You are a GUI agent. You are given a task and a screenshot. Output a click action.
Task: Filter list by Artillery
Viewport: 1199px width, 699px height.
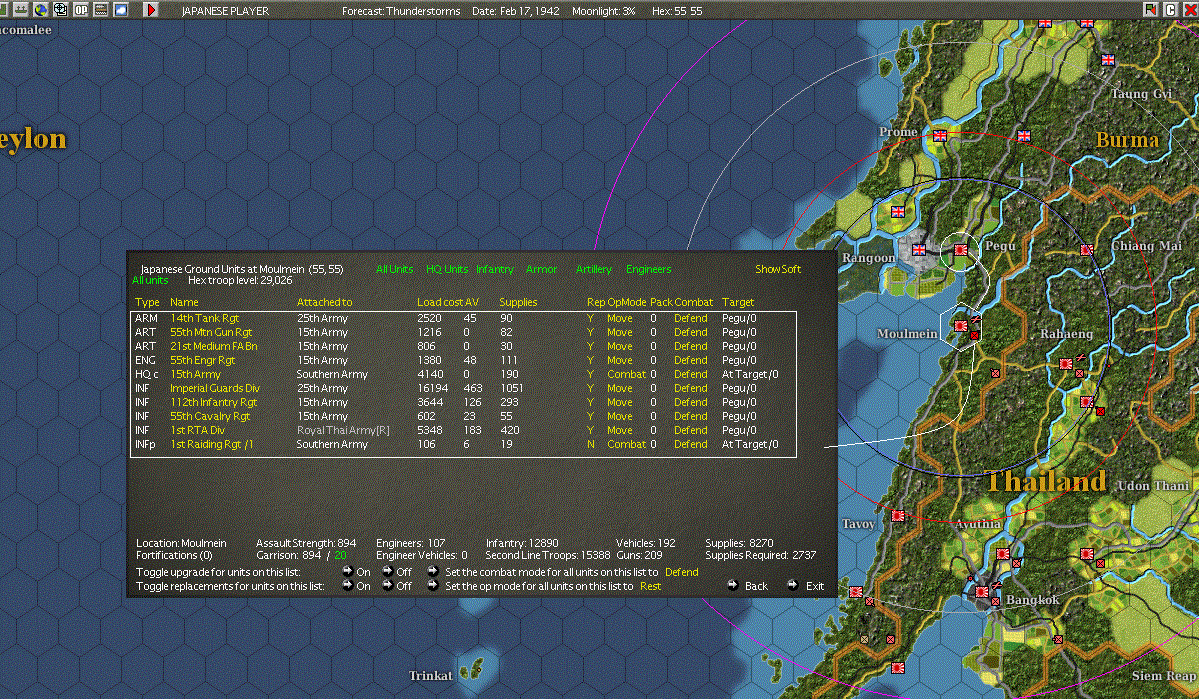(593, 269)
